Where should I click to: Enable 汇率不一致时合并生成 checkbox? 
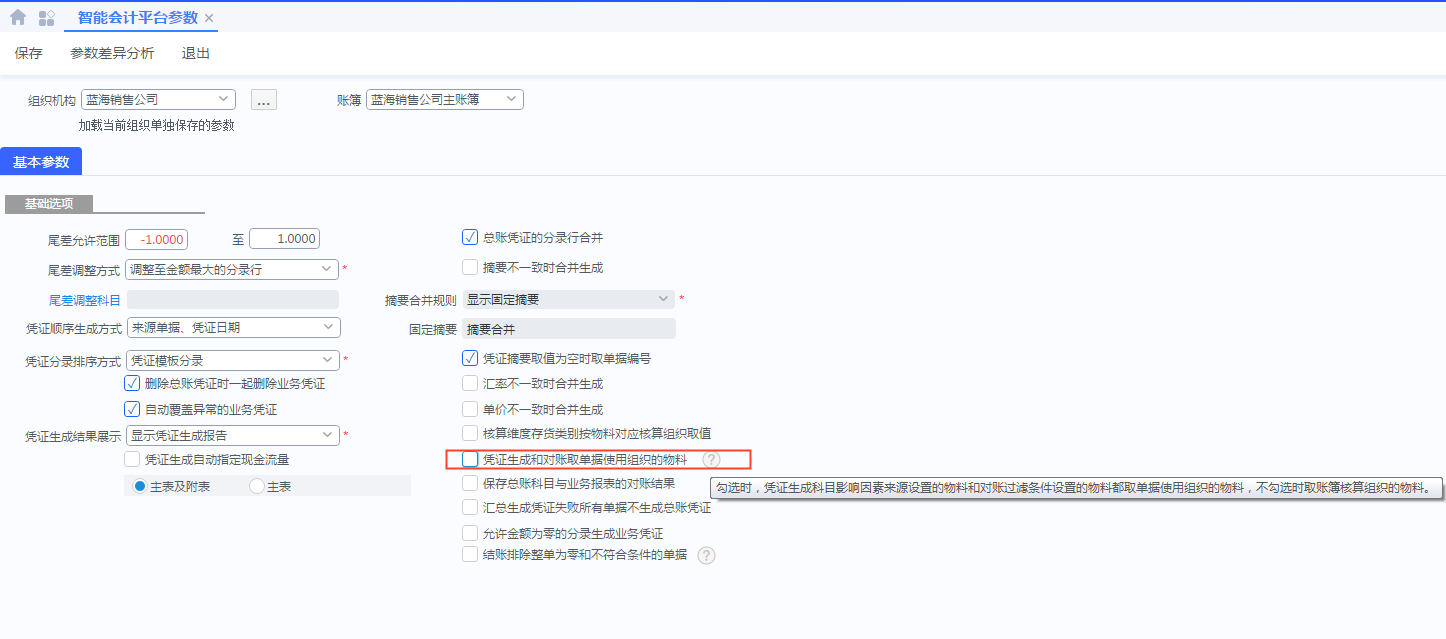(470, 383)
